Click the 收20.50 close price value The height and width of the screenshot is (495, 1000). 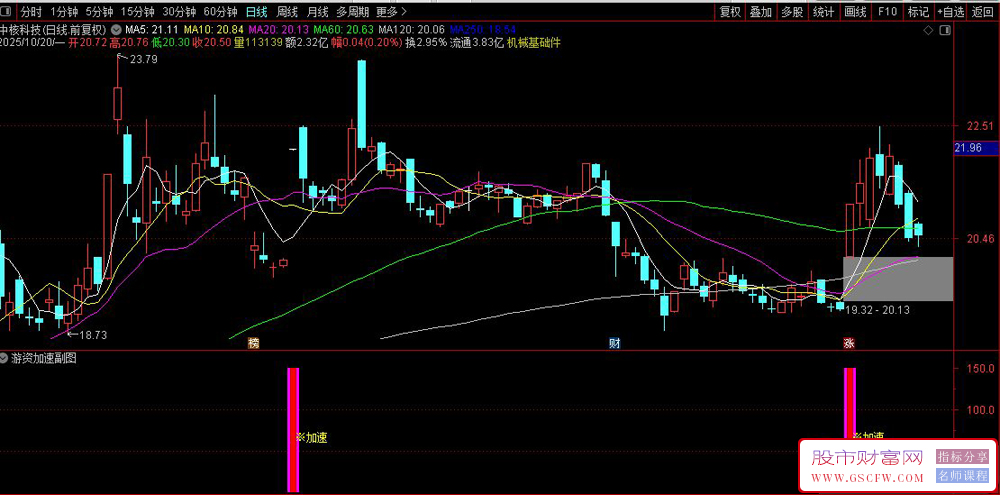(x=212, y=43)
